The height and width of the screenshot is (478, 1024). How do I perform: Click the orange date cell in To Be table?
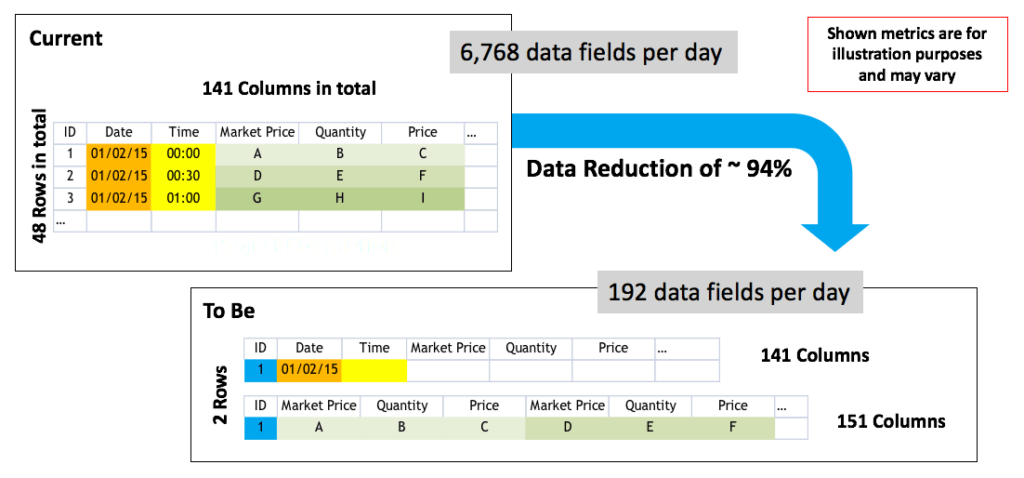coord(309,370)
